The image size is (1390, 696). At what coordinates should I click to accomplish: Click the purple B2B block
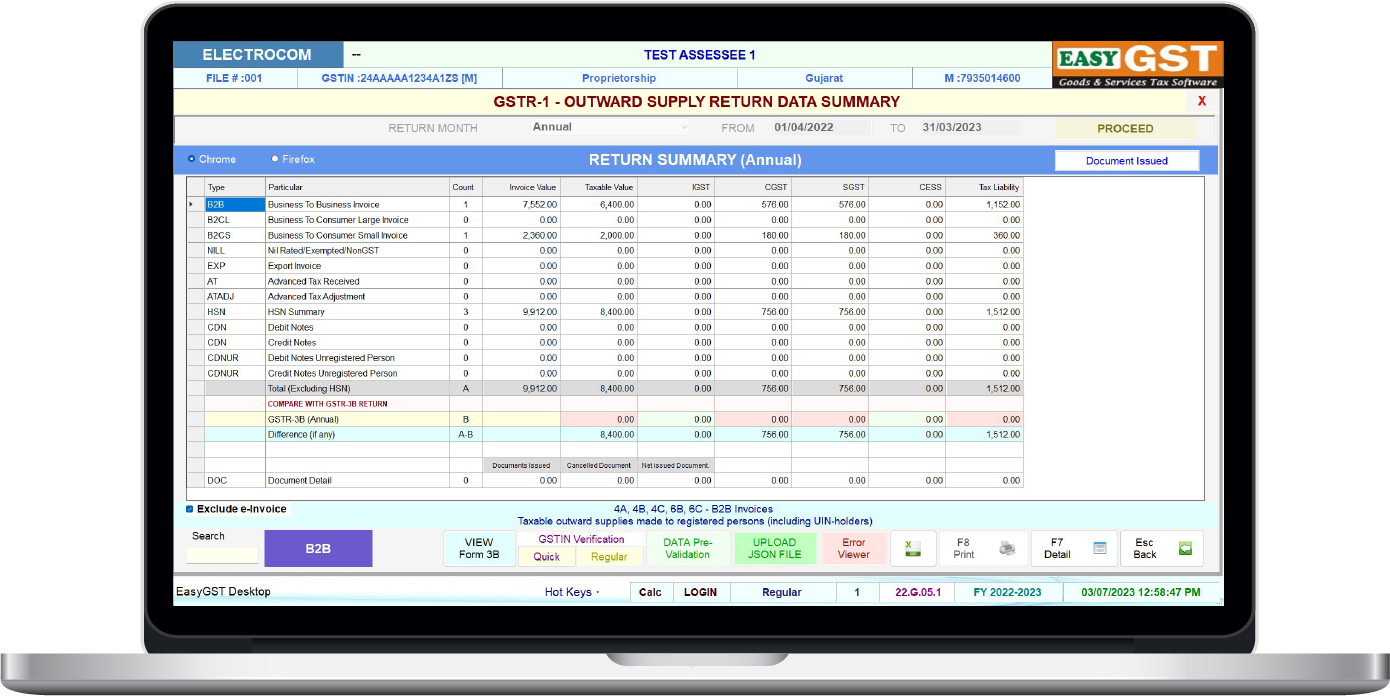point(318,549)
